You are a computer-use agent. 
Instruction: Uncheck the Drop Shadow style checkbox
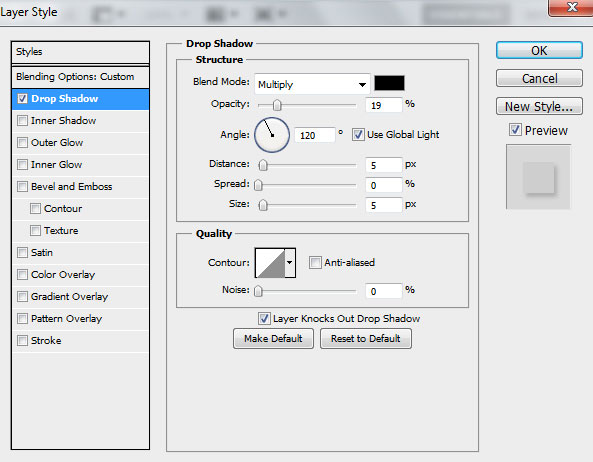[23, 99]
